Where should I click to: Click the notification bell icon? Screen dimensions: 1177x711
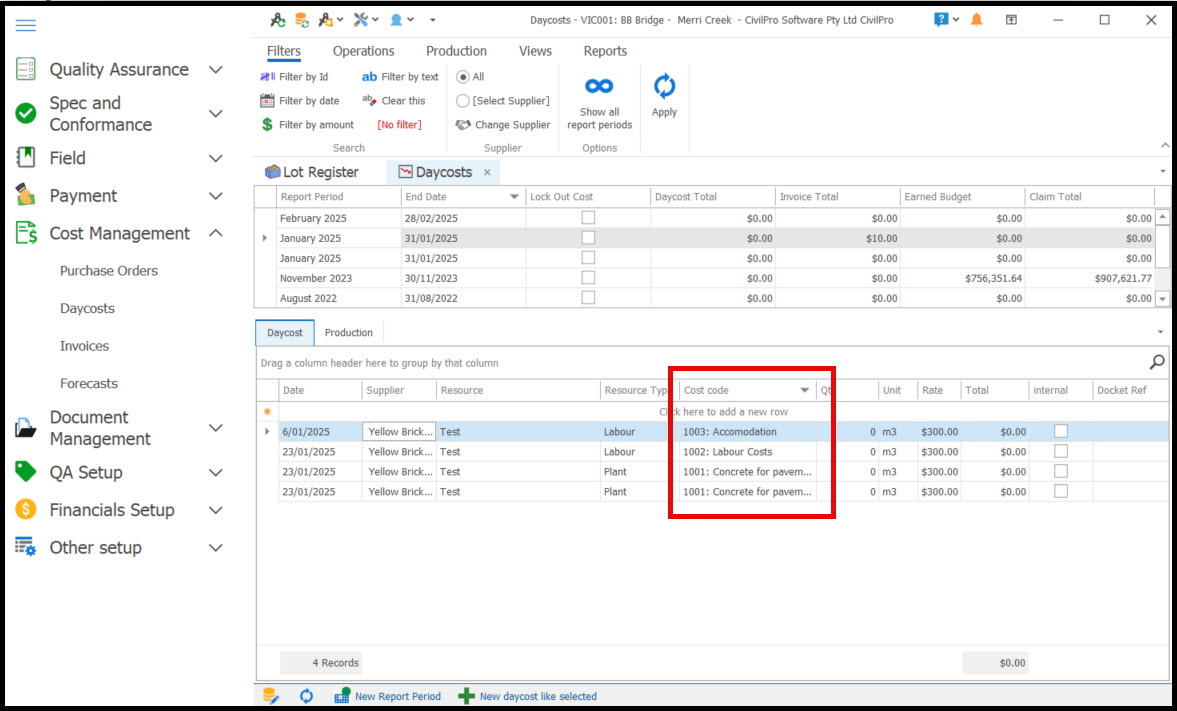pos(976,20)
